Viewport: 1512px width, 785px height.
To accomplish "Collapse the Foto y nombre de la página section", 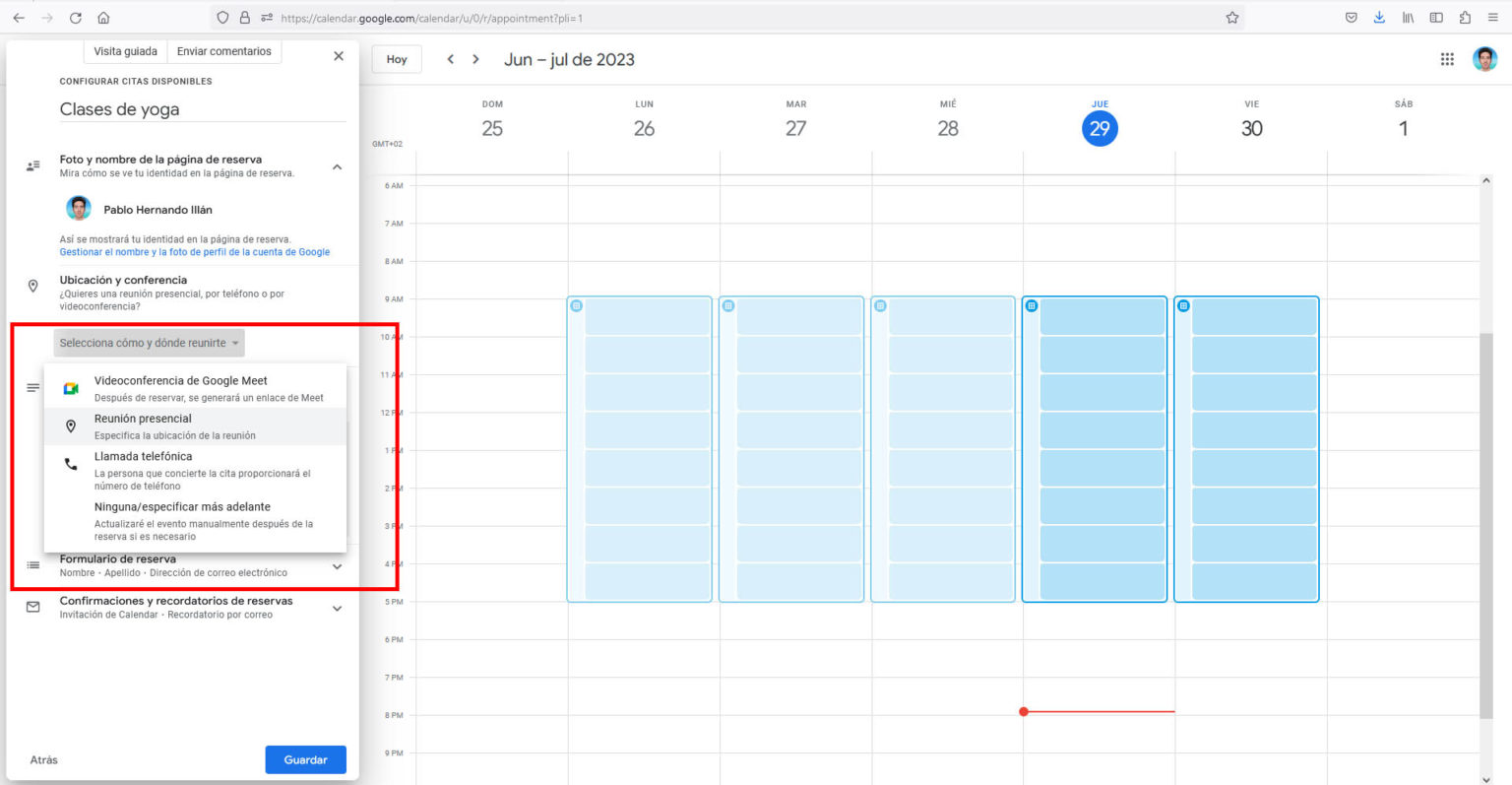I will pyautogui.click(x=337, y=166).
